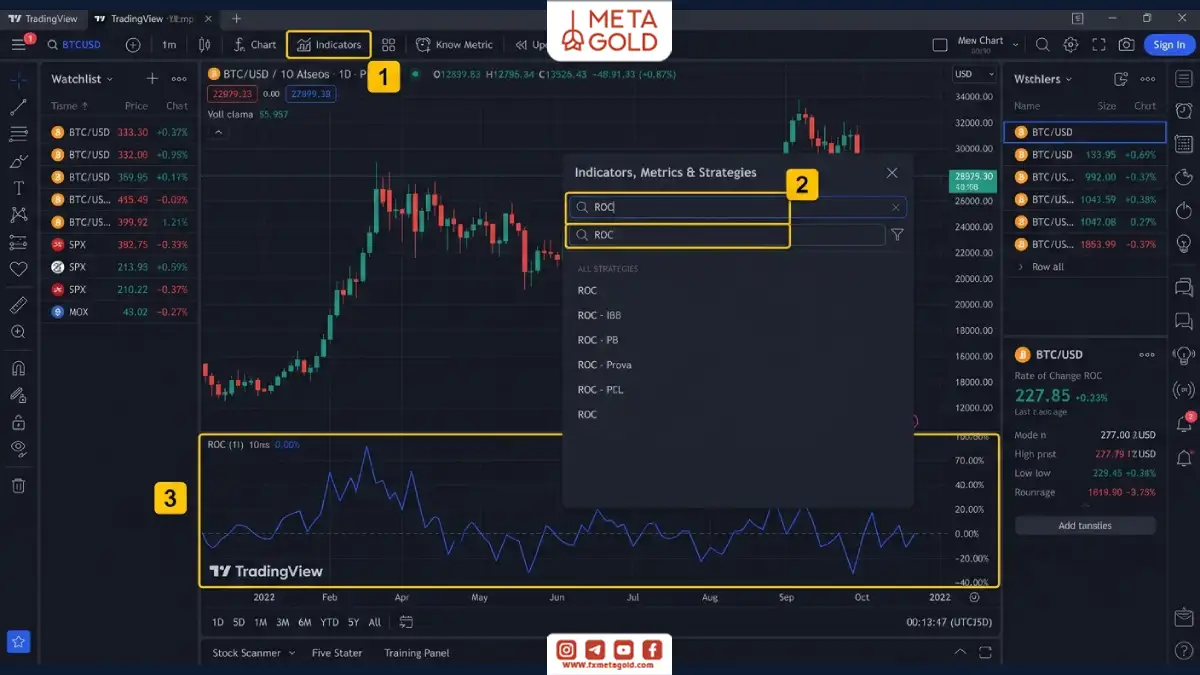Open the alerts alarm clock sidebar icon
This screenshot has height=675, width=1200.
(1184, 110)
